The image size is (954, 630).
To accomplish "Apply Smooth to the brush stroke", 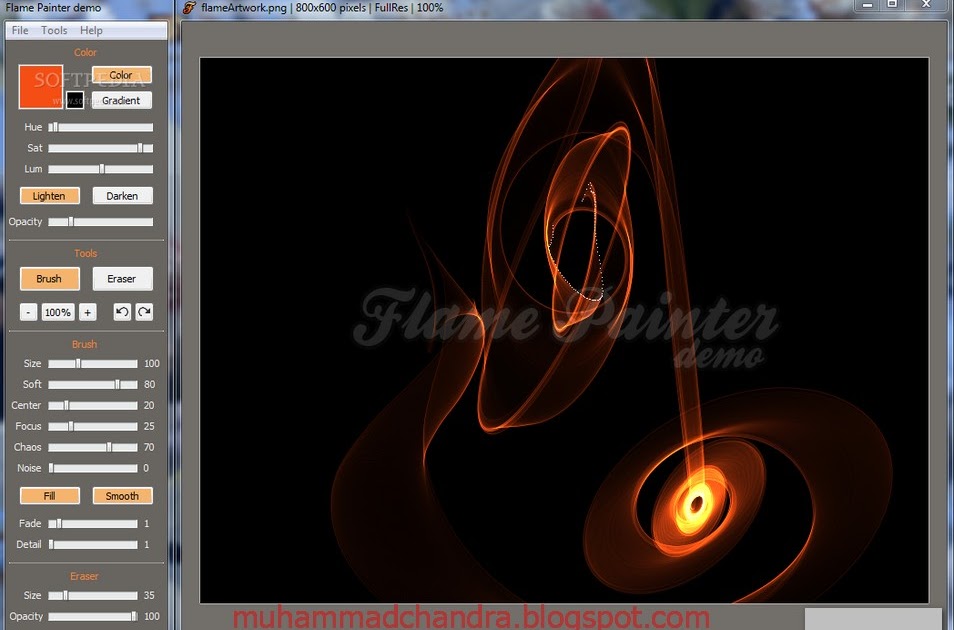I will 122,495.
